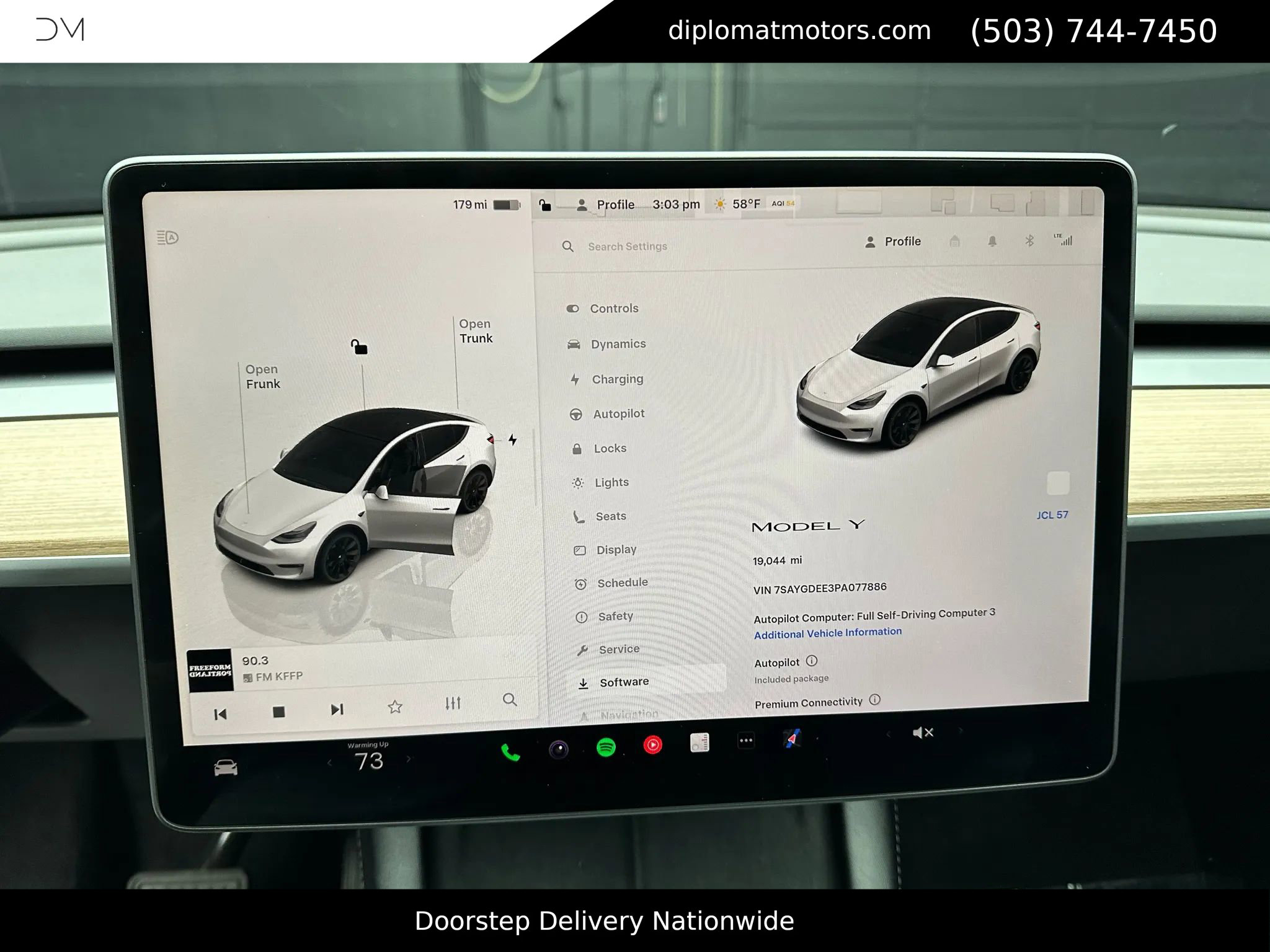Select Charging in the settings menu
This screenshot has height=952, width=1270.
[x=619, y=379]
